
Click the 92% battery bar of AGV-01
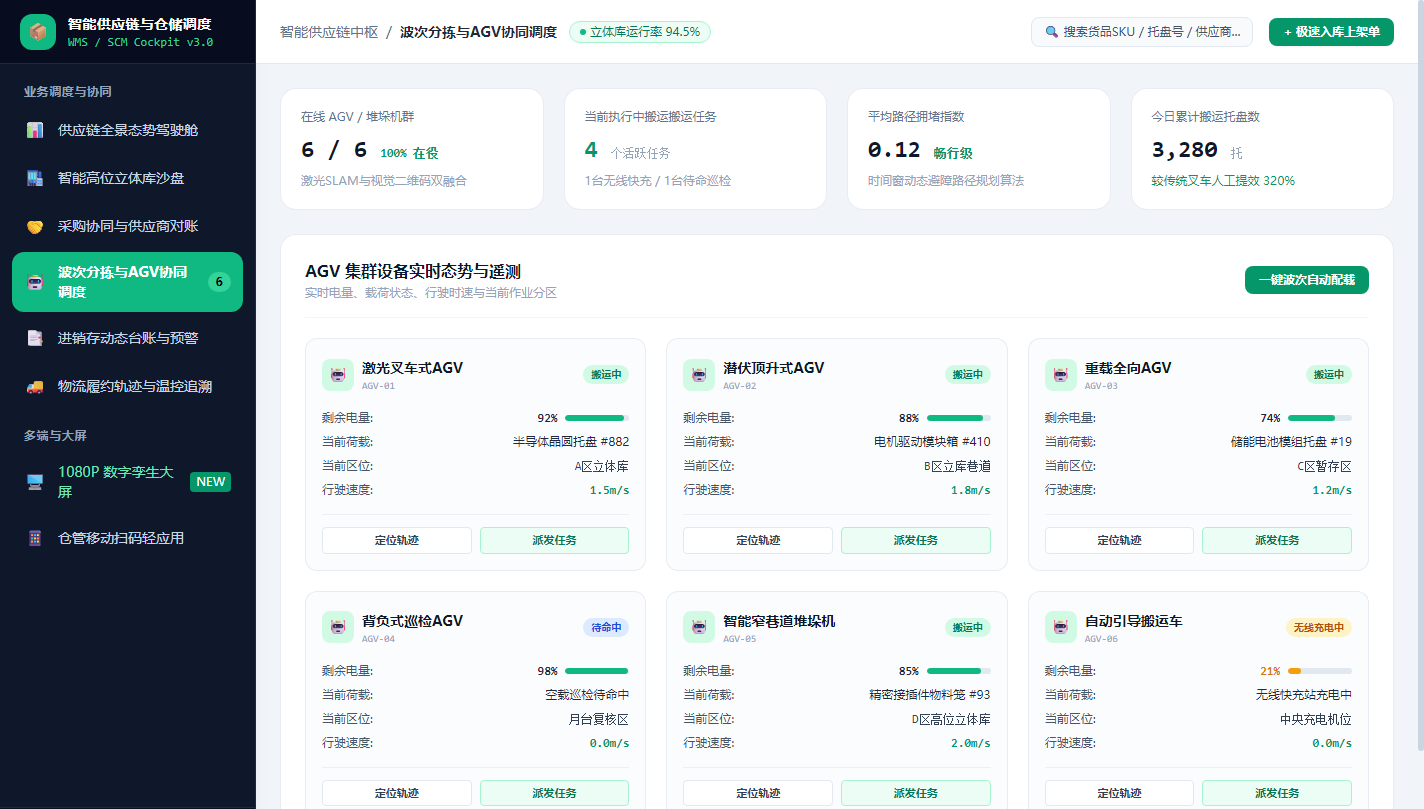(x=597, y=418)
